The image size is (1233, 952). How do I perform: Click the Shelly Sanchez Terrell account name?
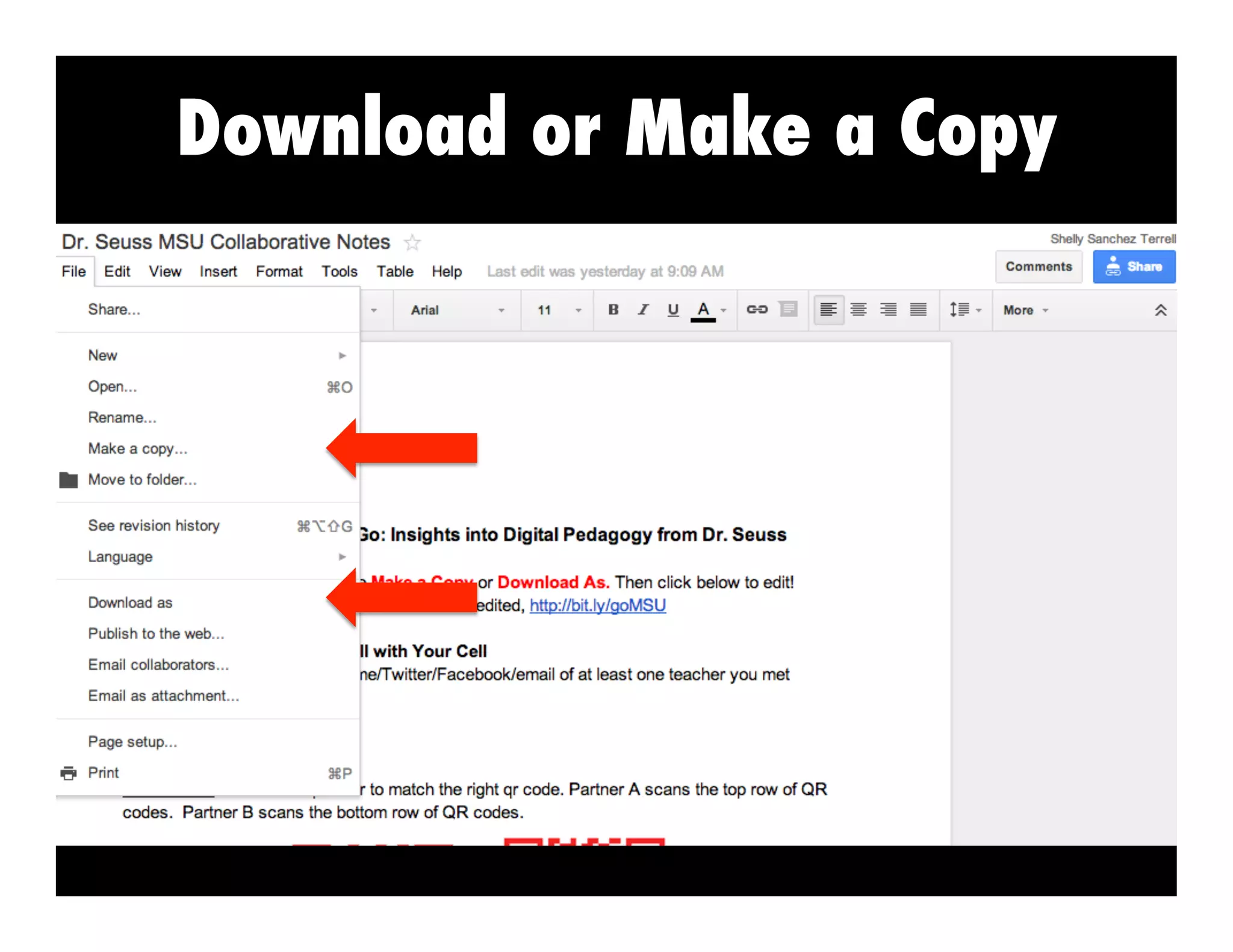click(x=1113, y=239)
